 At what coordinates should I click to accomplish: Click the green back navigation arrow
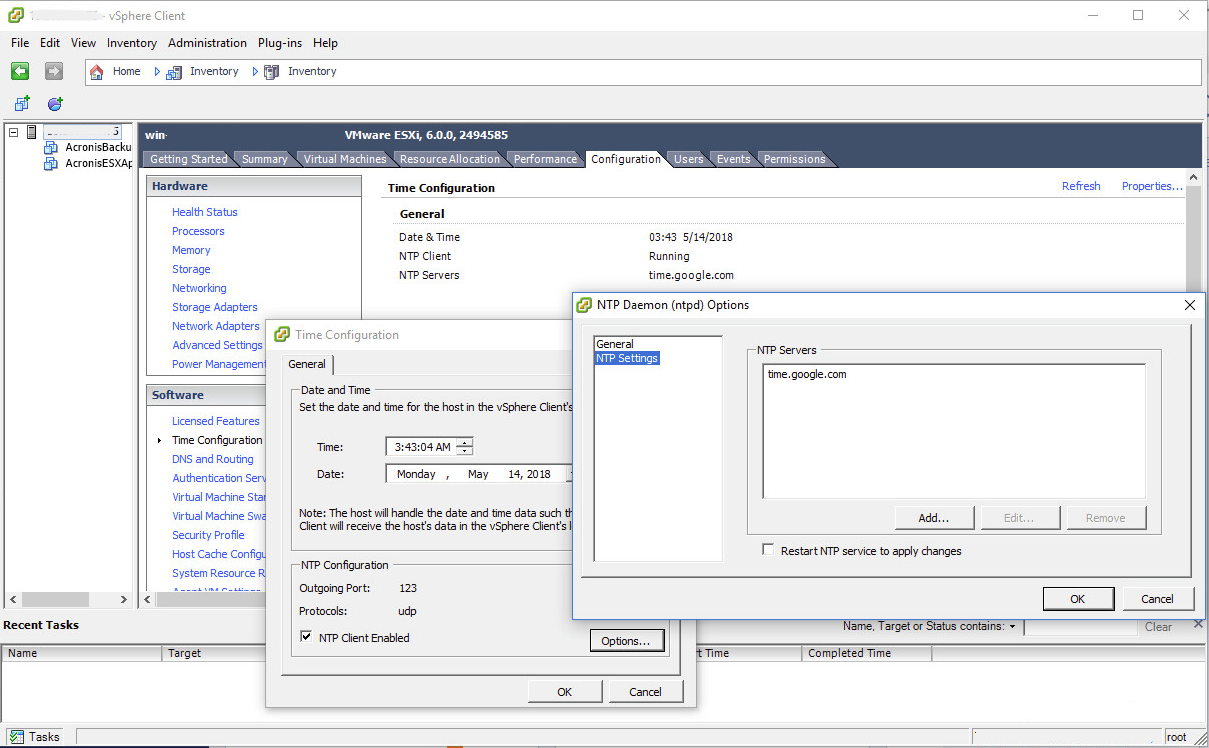pyautogui.click(x=20, y=71)
